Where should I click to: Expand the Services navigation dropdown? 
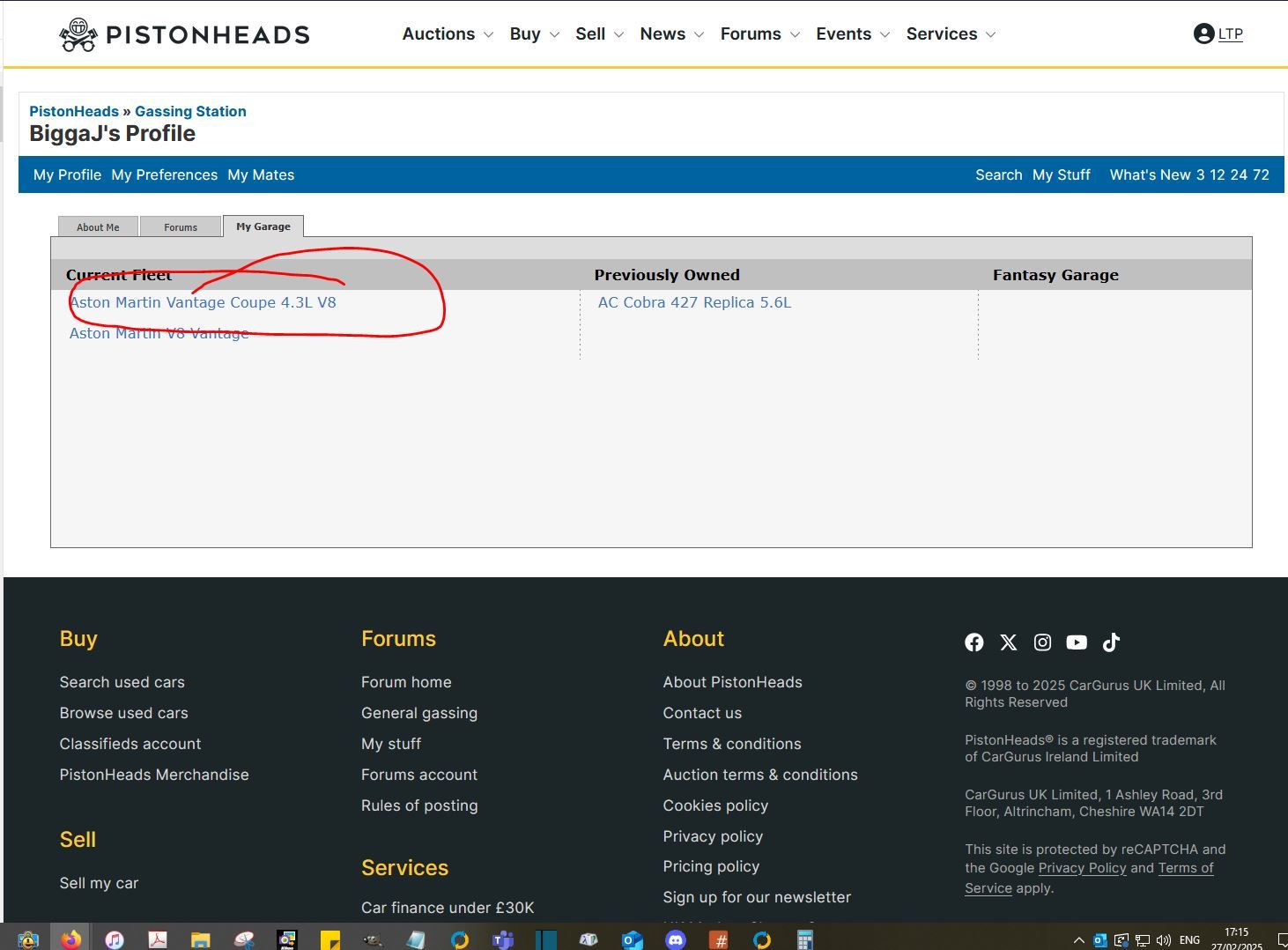[x=951, y=34]
